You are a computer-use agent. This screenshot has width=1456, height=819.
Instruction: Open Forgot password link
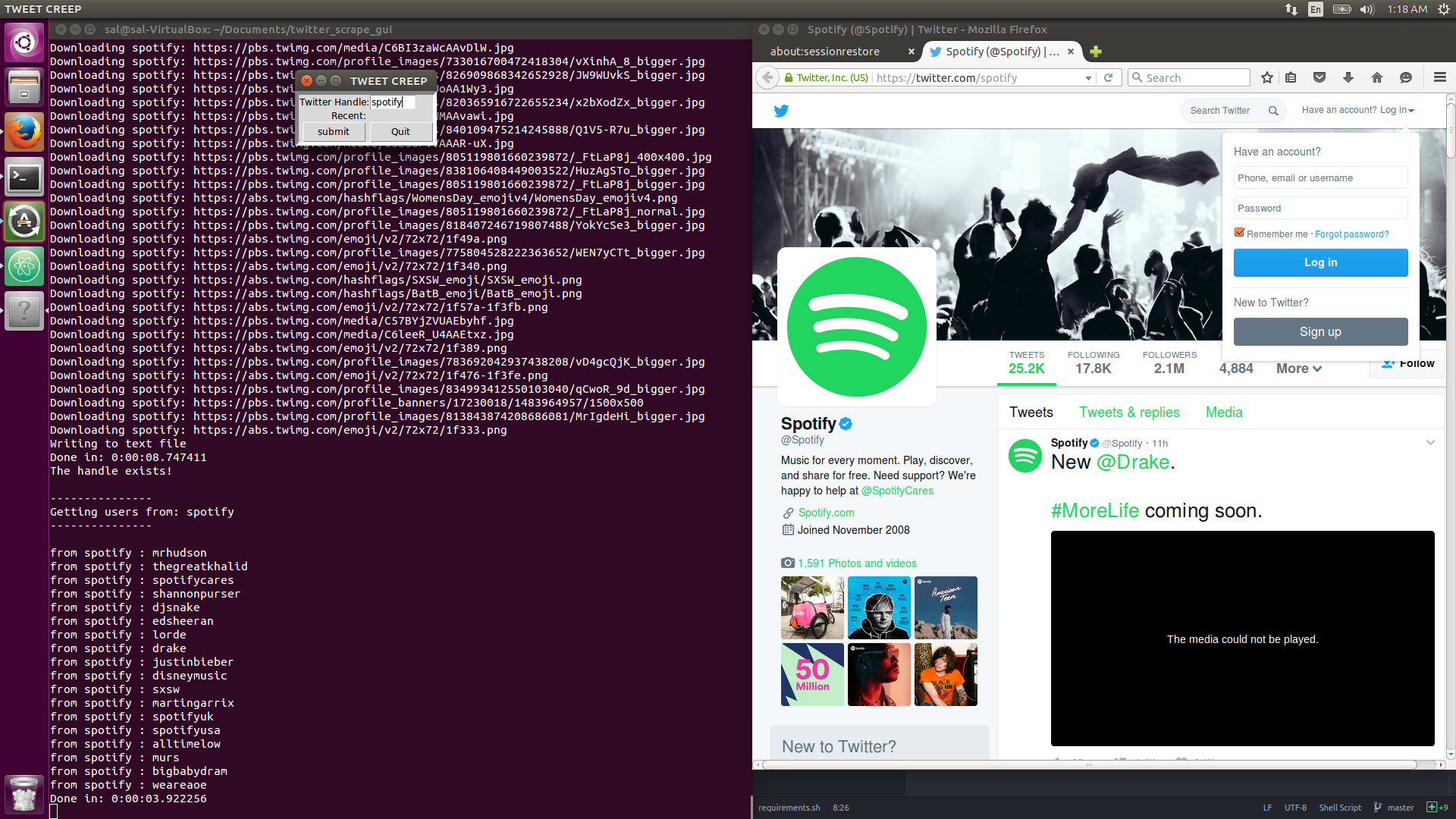(1351, 234)
